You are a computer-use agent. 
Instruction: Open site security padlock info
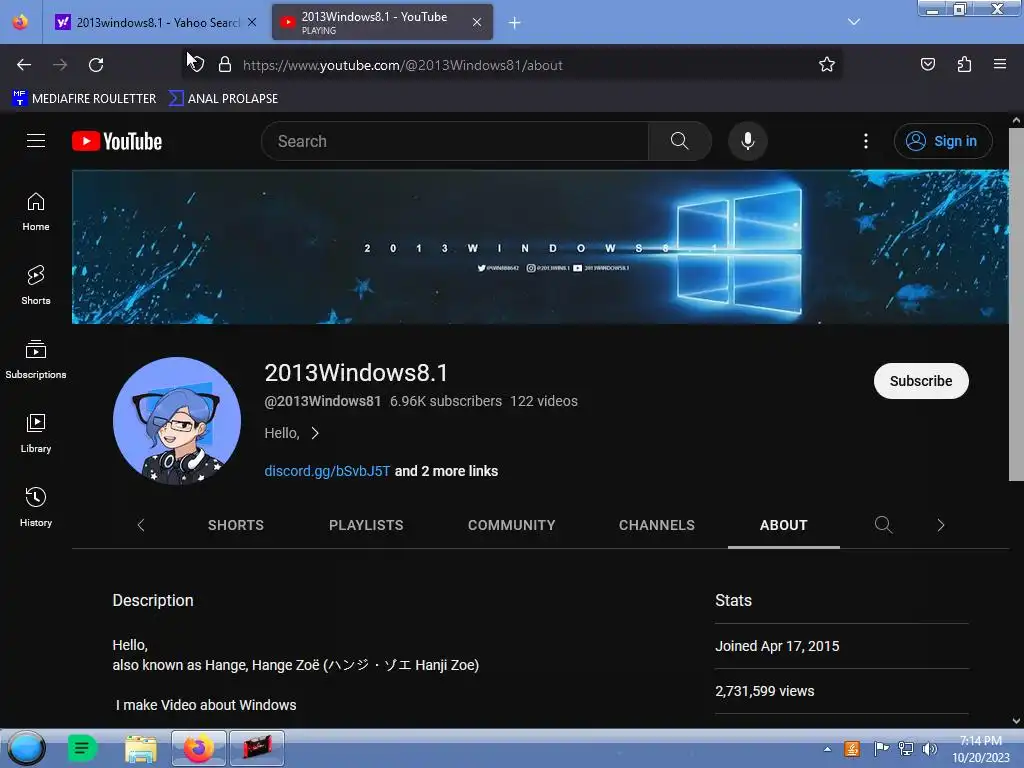tap(225, 65)
